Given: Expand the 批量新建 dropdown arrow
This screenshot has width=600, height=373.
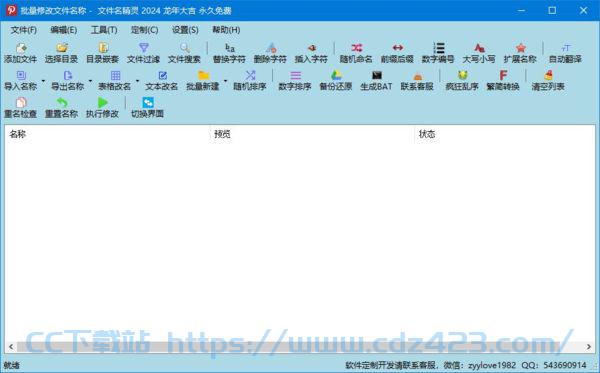Looking at the screenshot, I should pyautogui.click(x=225, y=81).
